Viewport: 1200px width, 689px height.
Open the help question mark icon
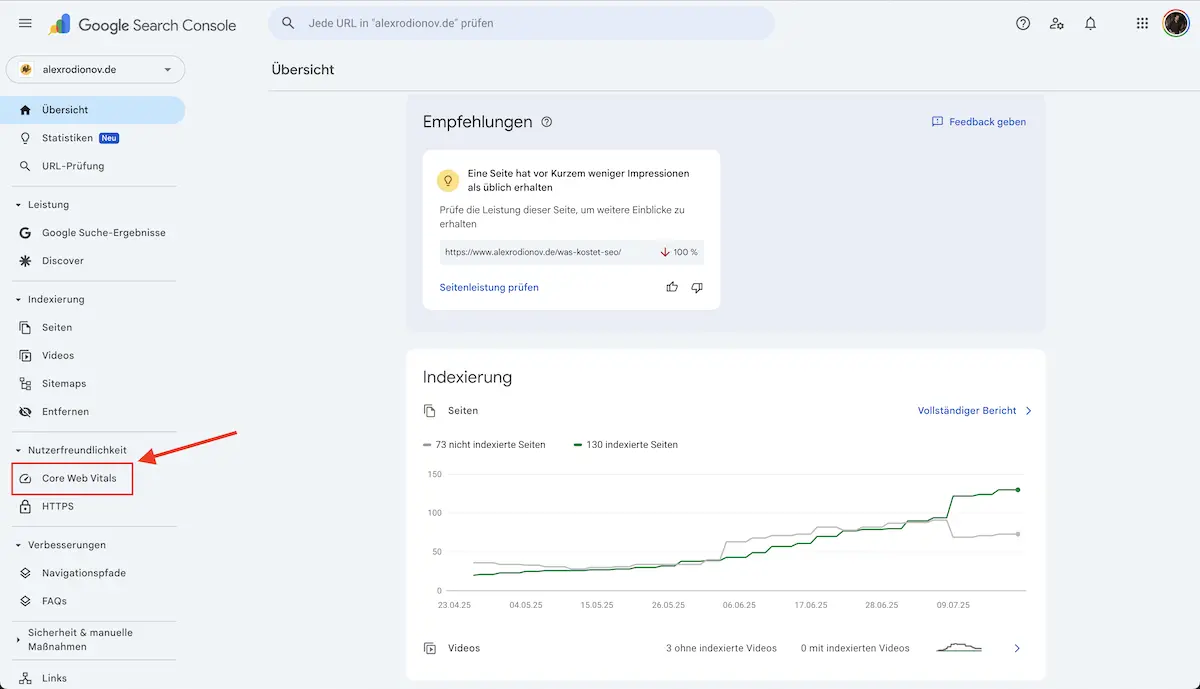tap(1023, 23)
